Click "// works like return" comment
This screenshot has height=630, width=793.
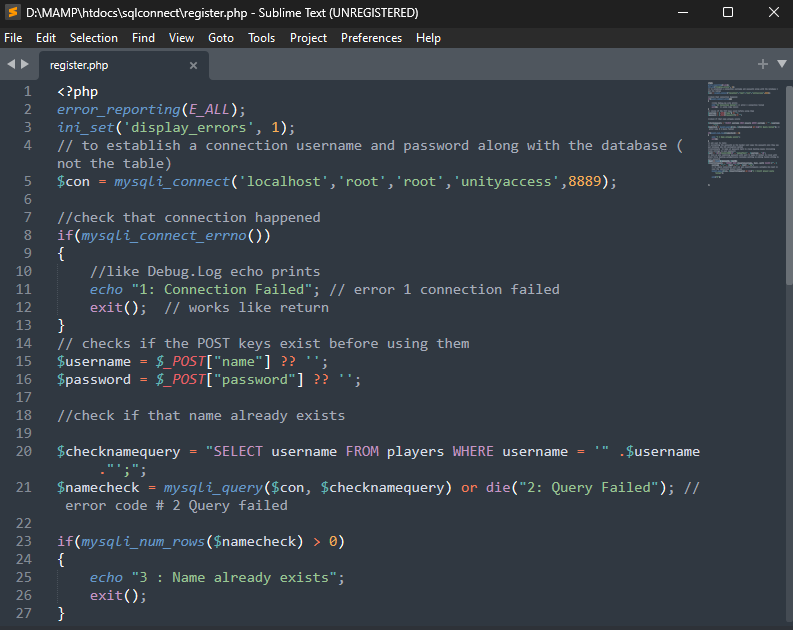coord(246,307)
